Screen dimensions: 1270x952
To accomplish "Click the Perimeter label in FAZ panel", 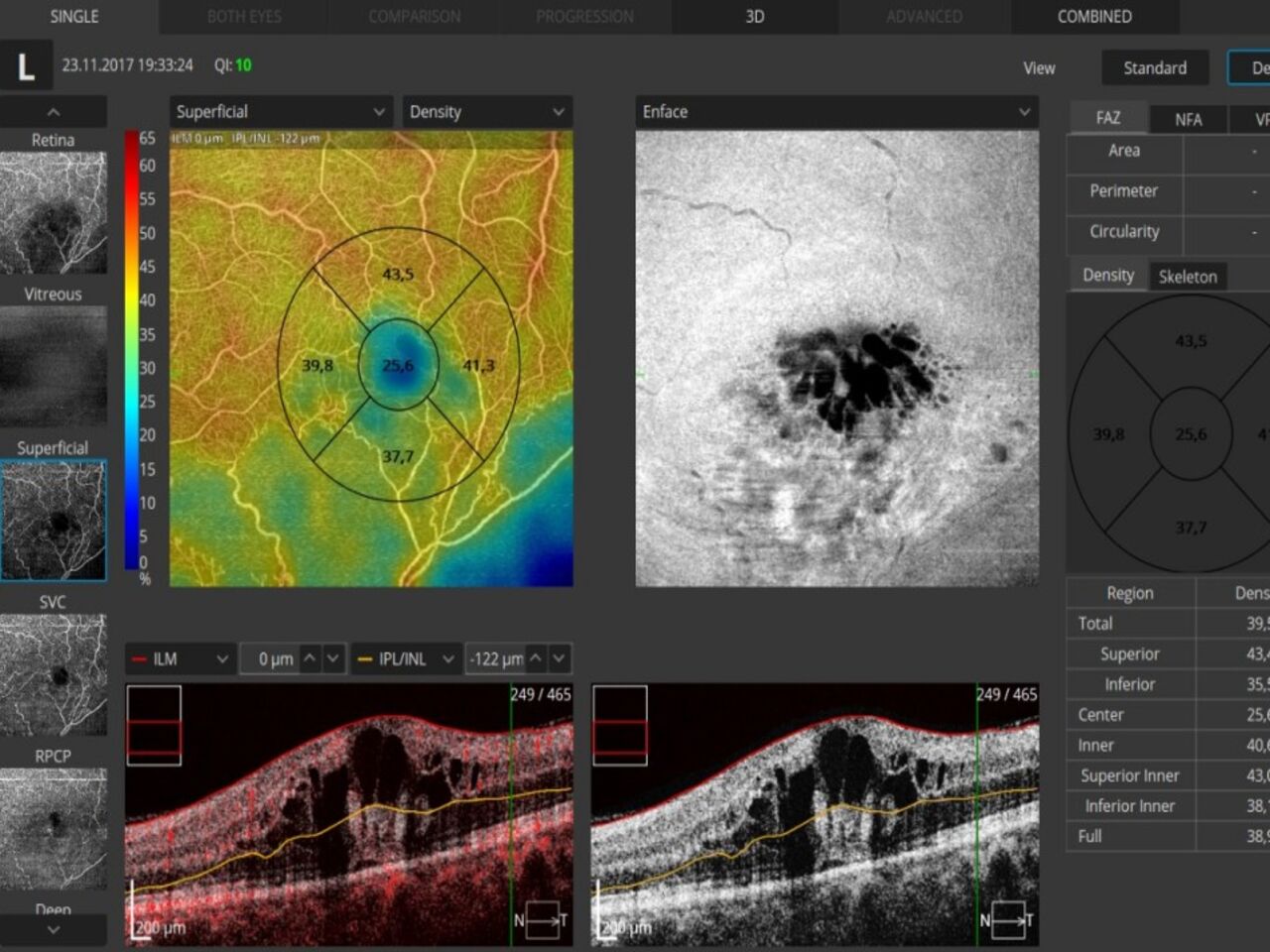I will 1124,190.
